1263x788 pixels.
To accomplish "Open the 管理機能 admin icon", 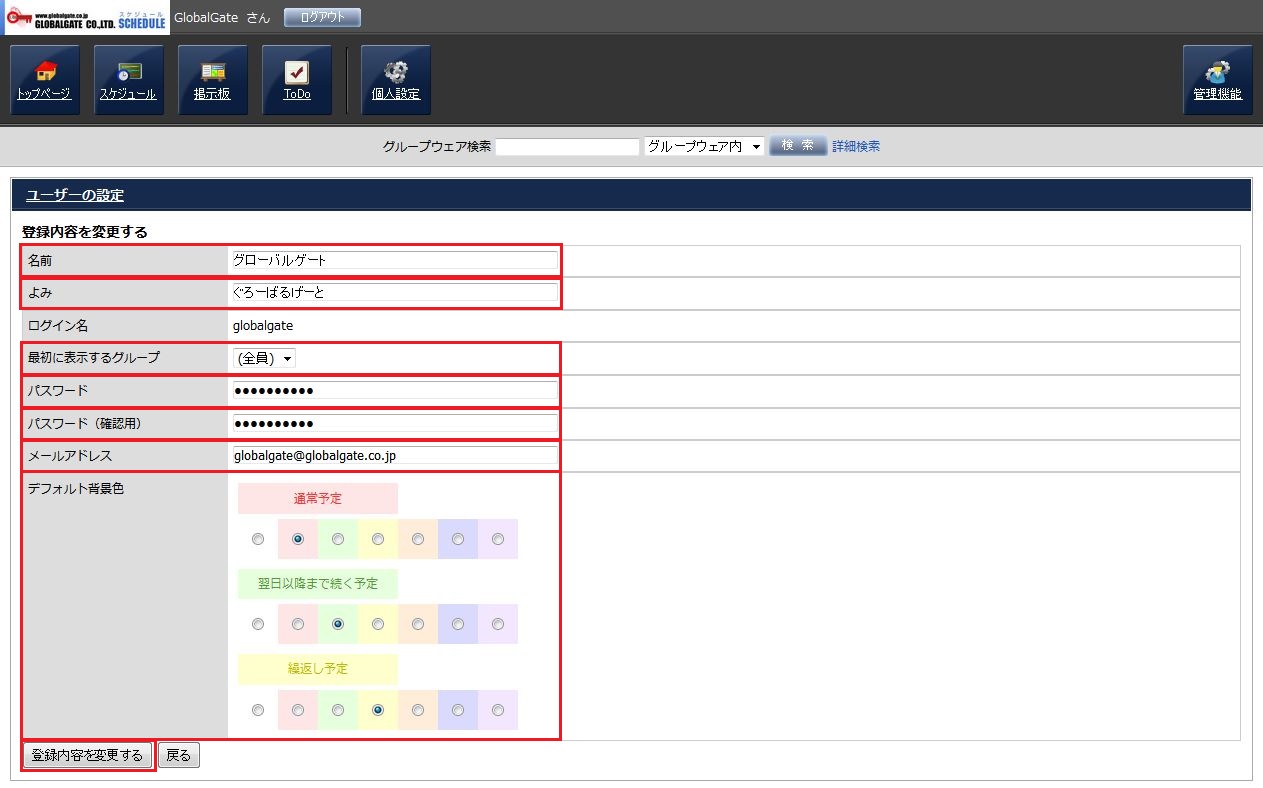I will [1217, 80].
